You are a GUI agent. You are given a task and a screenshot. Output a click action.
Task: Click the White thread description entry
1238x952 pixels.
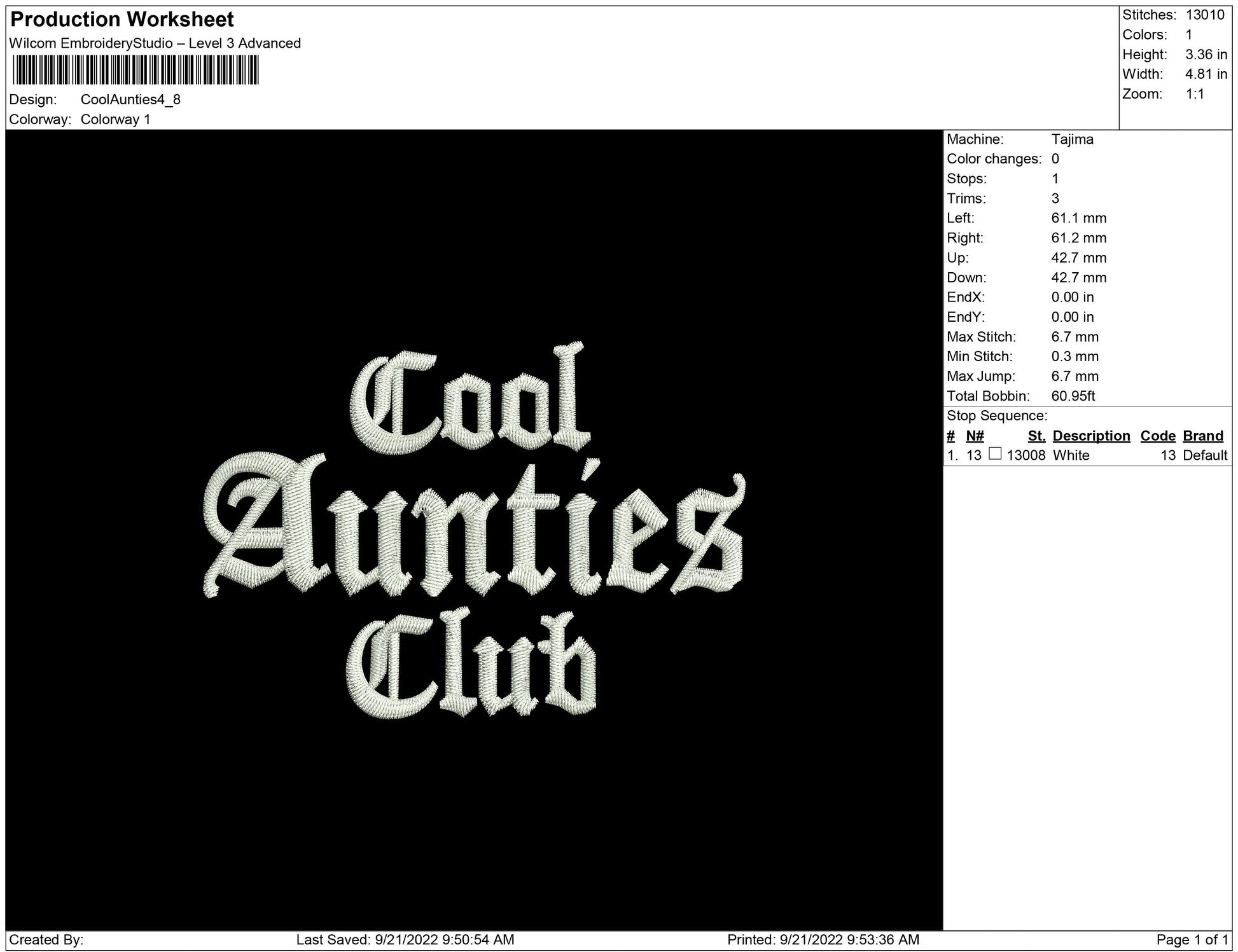click(x=1071, y=455)
